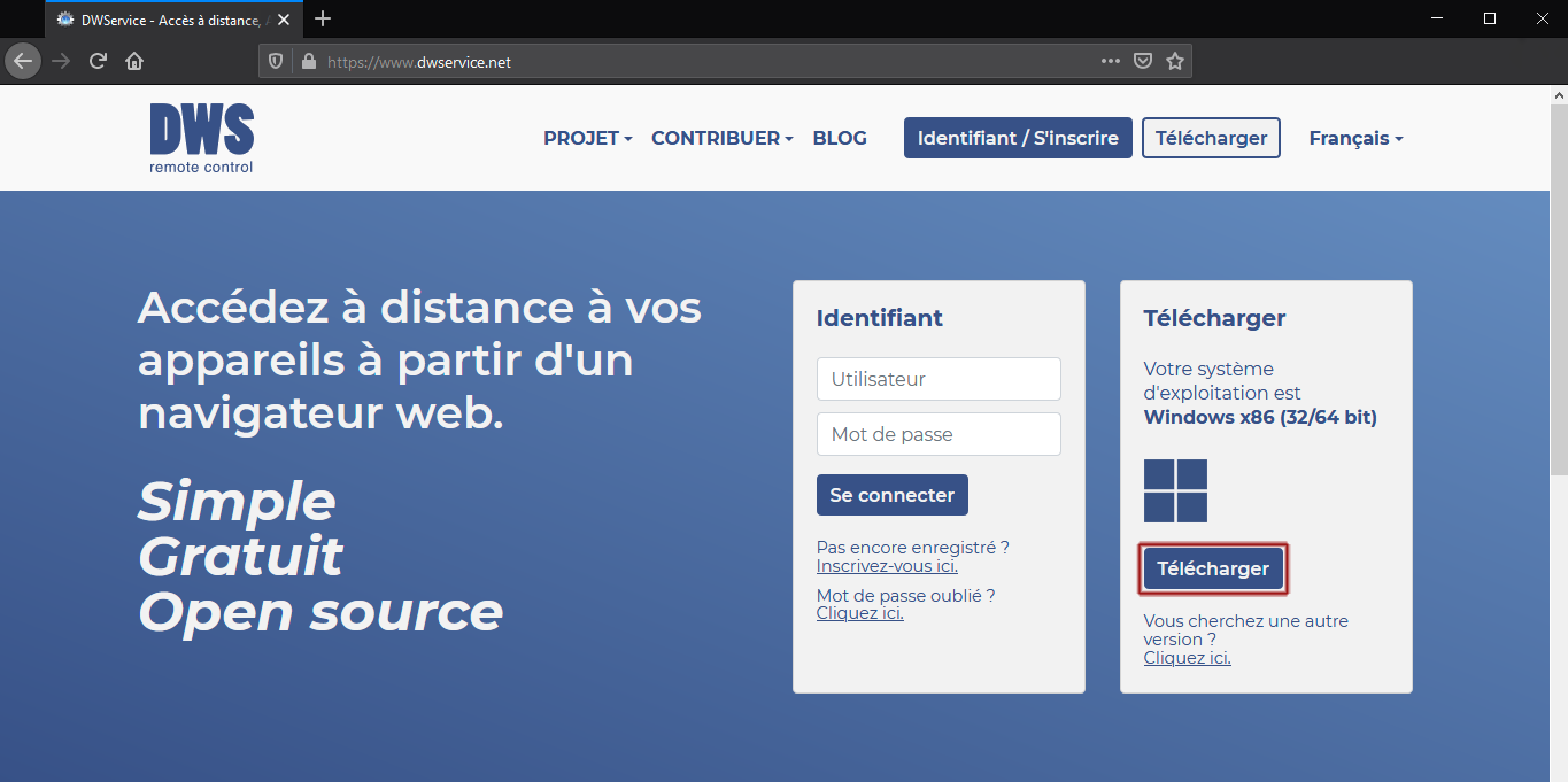
Task: Open the browser home page icon
Action: click(134, 61)
